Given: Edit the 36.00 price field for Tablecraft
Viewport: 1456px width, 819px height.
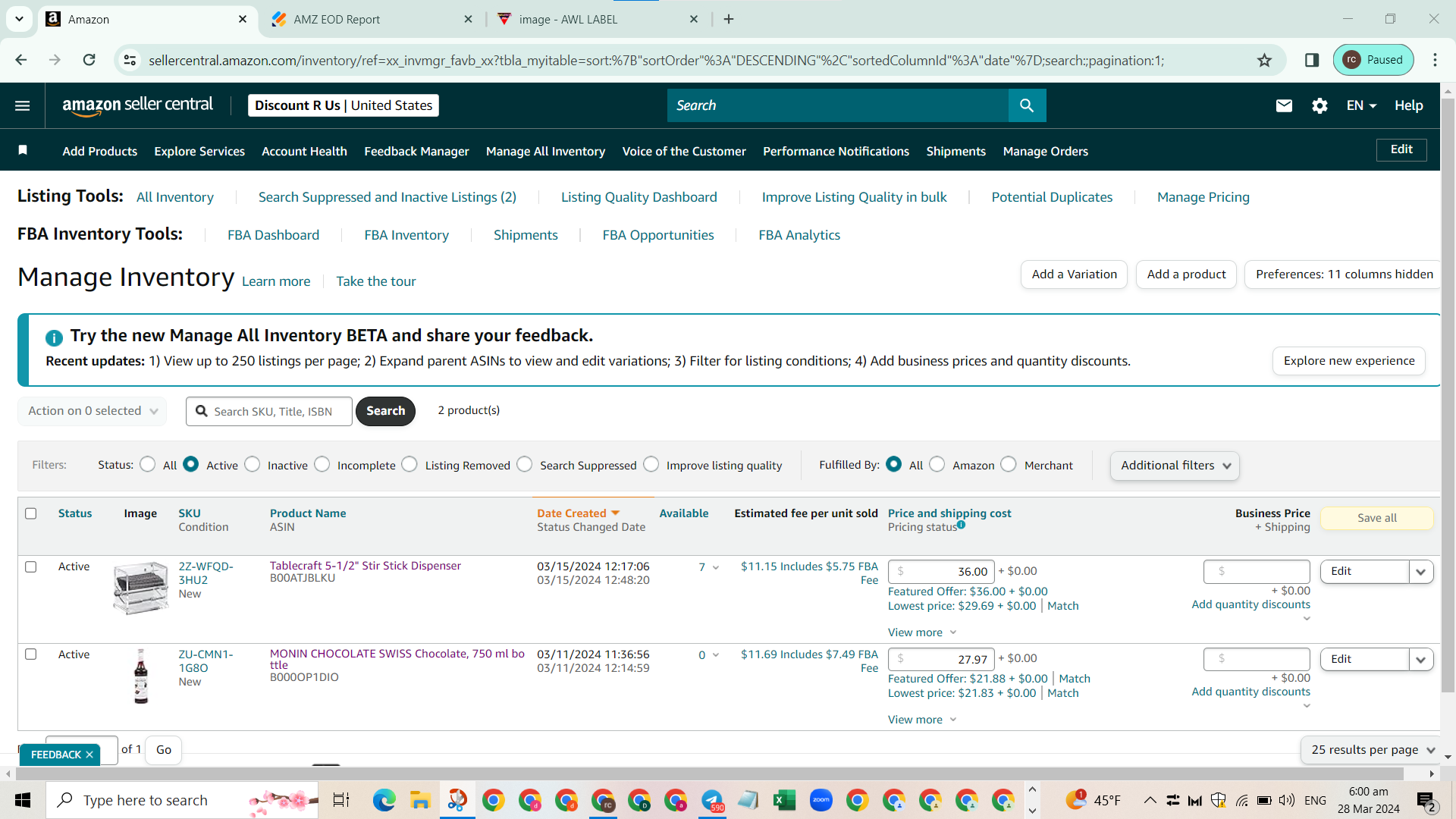Looking at the screenshot, I should [940, 572].
